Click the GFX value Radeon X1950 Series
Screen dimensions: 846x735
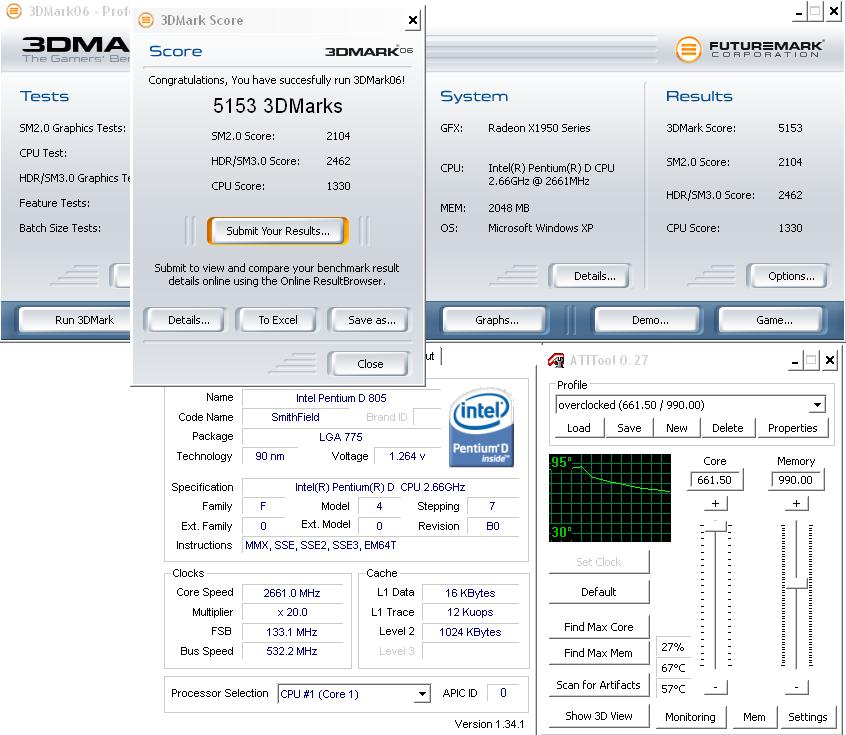click(539, 128)
